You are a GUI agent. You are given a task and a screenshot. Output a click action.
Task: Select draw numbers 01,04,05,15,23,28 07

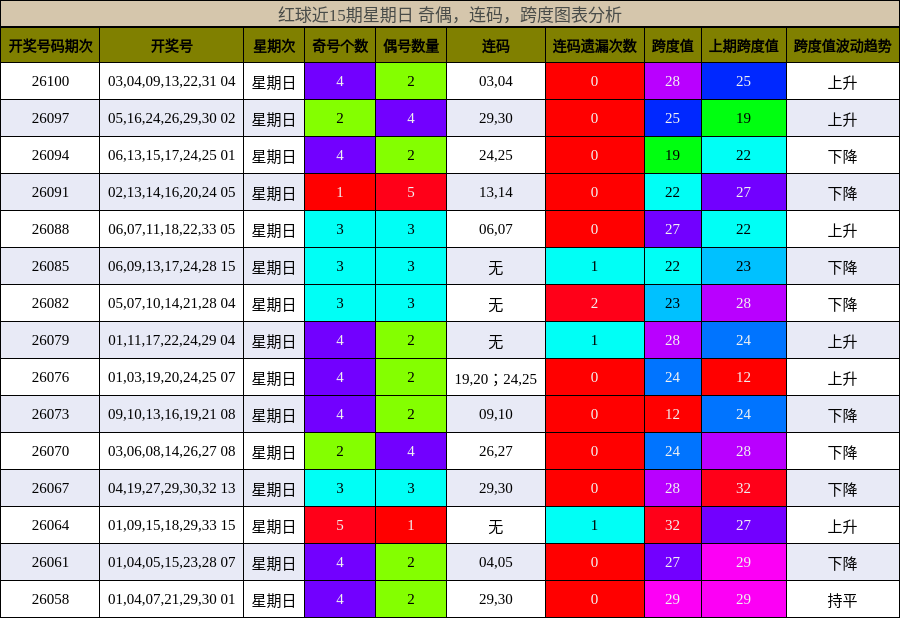point(172,562)
